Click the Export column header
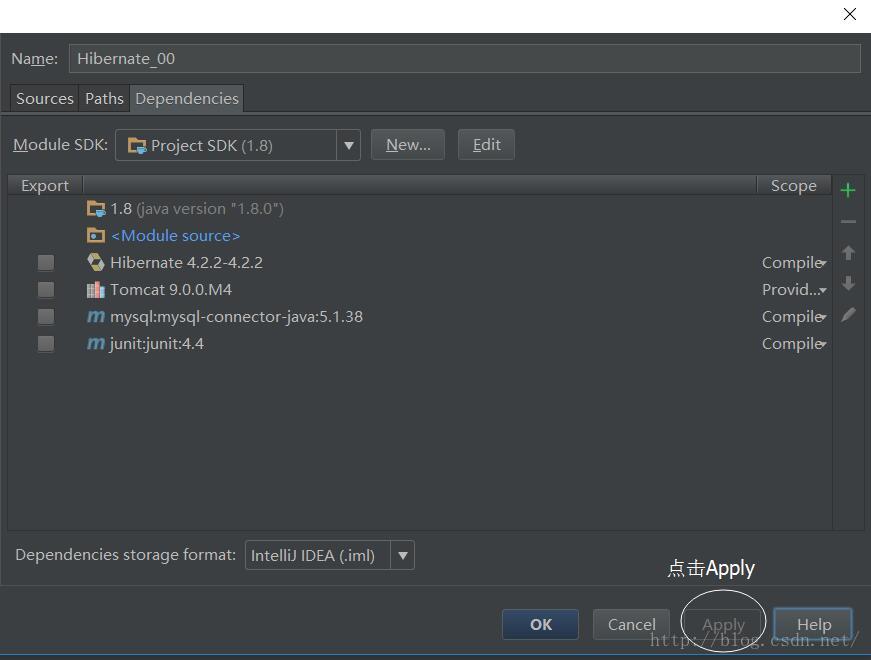Image resolution: width=871 pixels, height=660 pixels. click(x=45, y=186)
